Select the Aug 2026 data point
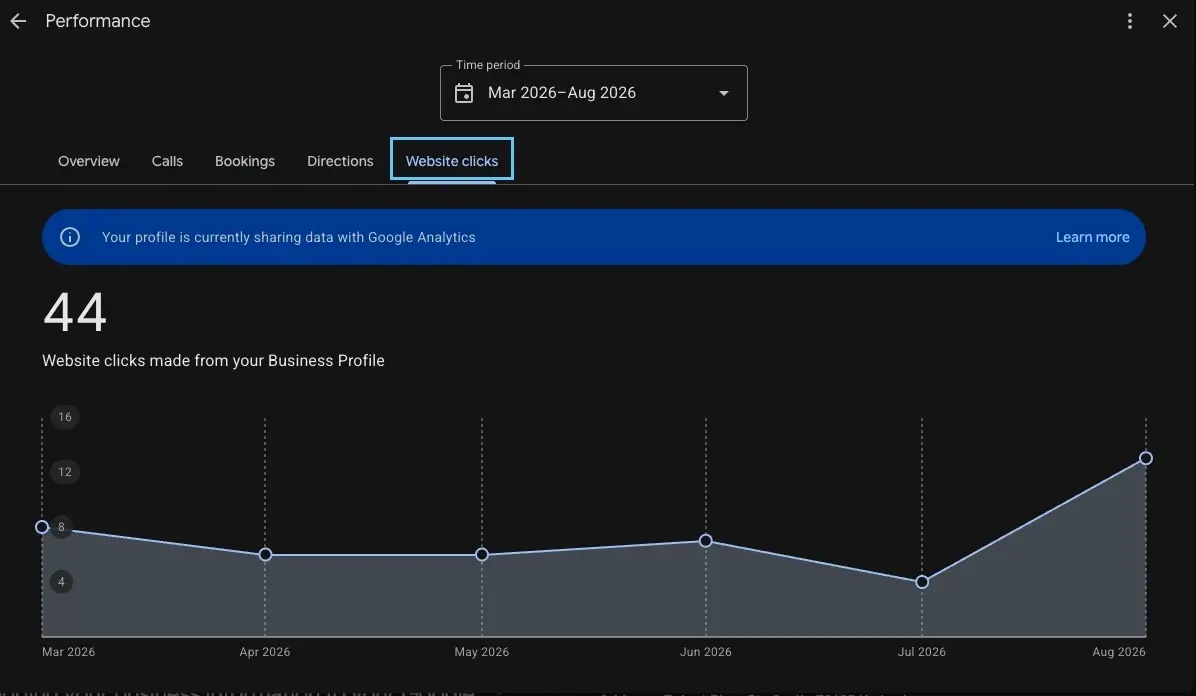The width and height of the screenshot is (1196, 696). 1146,459
